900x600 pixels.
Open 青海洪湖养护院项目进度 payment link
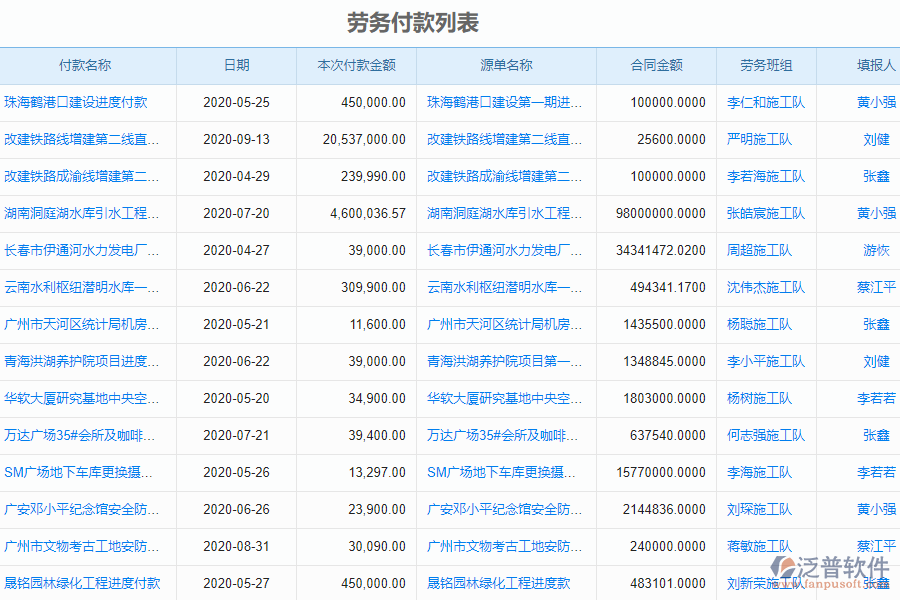(x=82, y=361)
